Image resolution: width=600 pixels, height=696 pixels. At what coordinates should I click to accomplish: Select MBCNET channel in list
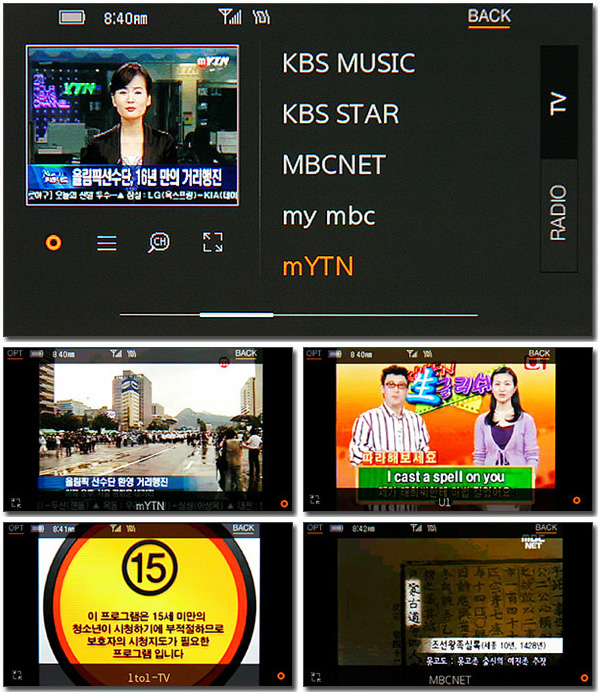(x=334, y=165)
